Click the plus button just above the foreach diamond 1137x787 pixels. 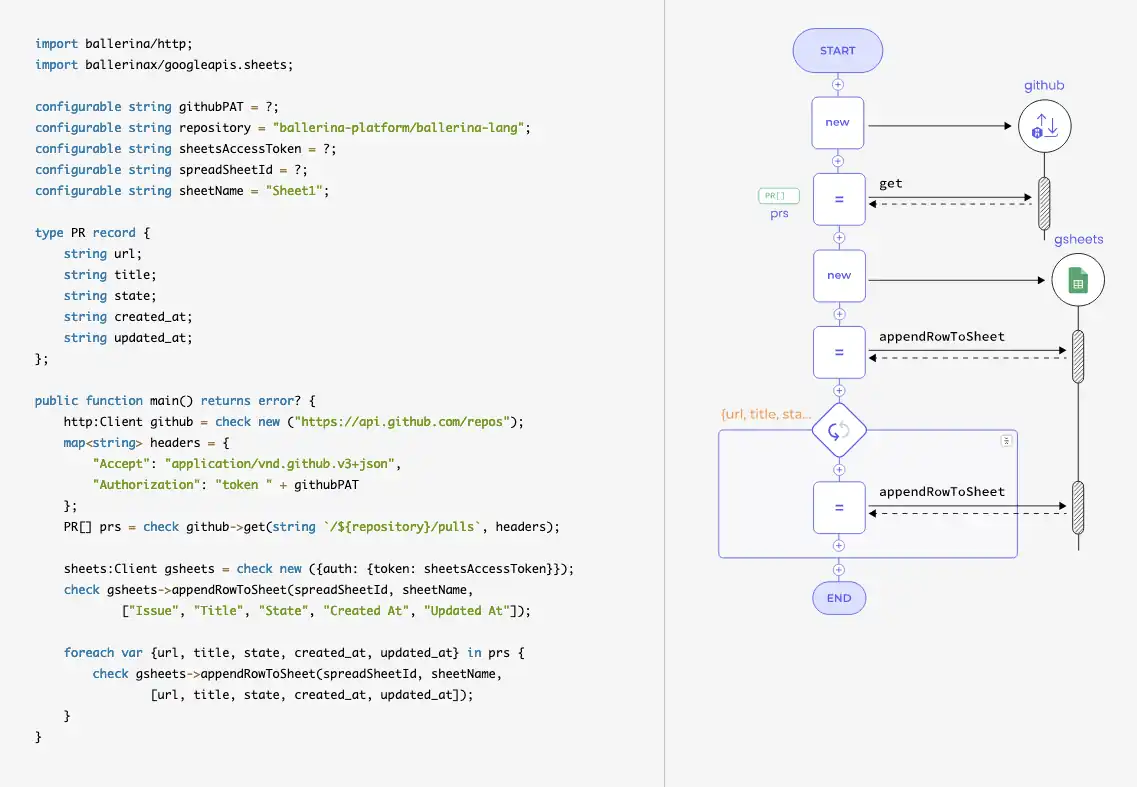pyautogui.click(x=839, y=391)
